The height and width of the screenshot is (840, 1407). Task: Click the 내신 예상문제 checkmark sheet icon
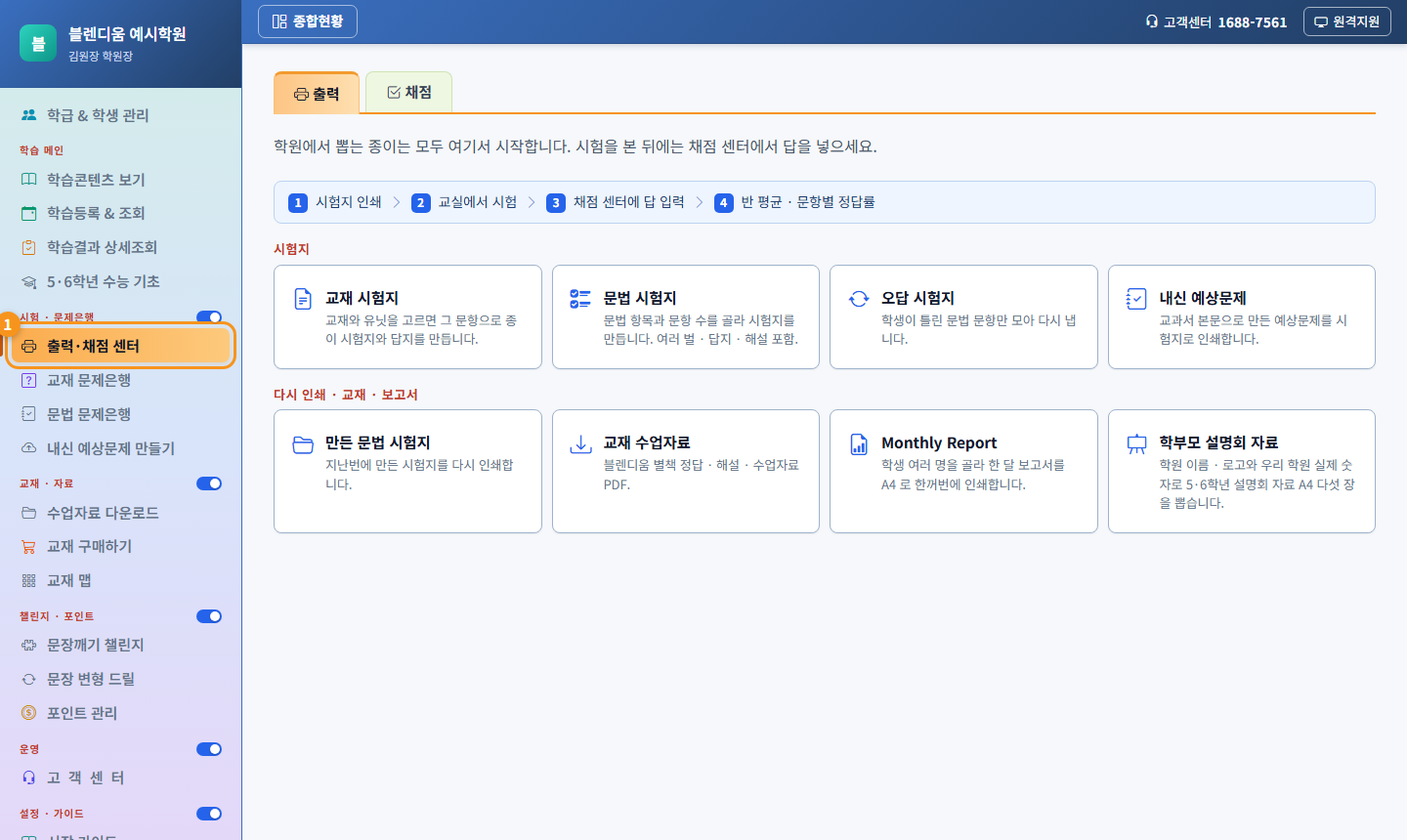point(1136,299)
